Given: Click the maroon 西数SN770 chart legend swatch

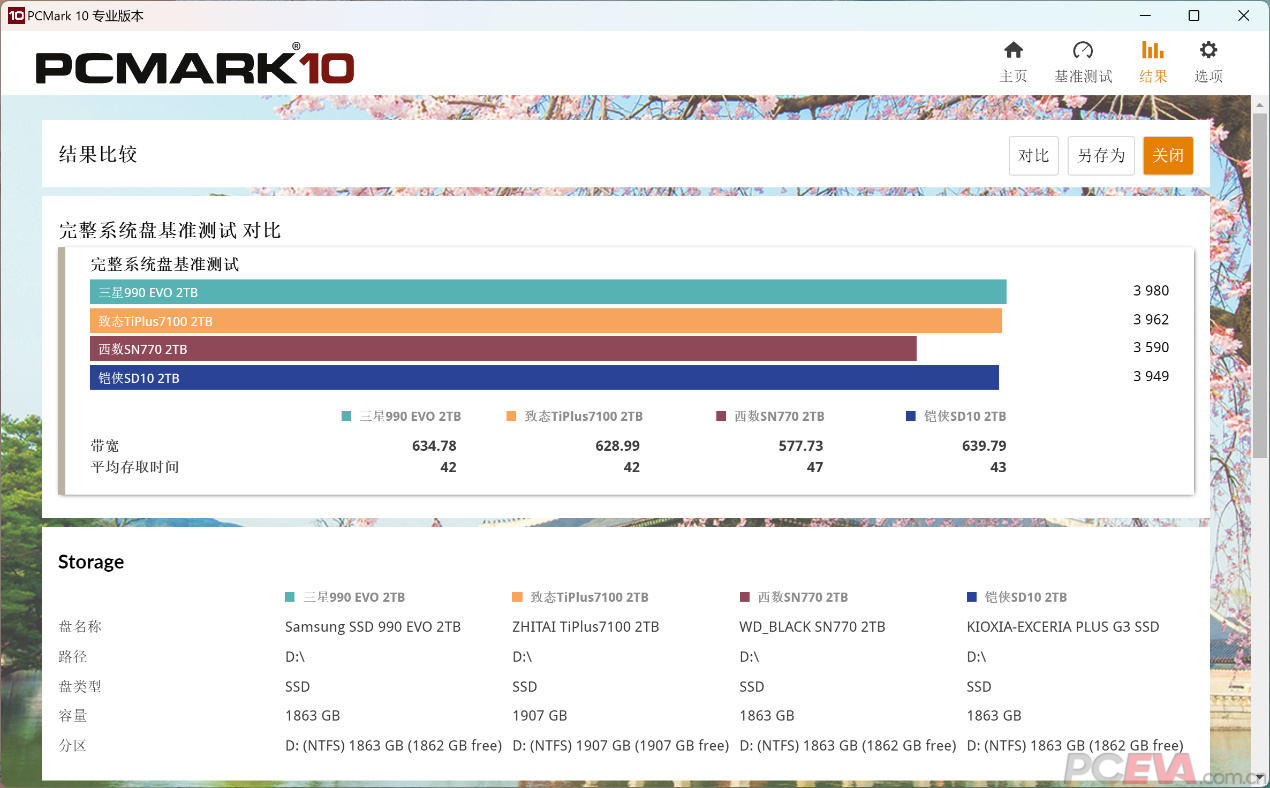Looking at the screenshot, I should 721,416.
